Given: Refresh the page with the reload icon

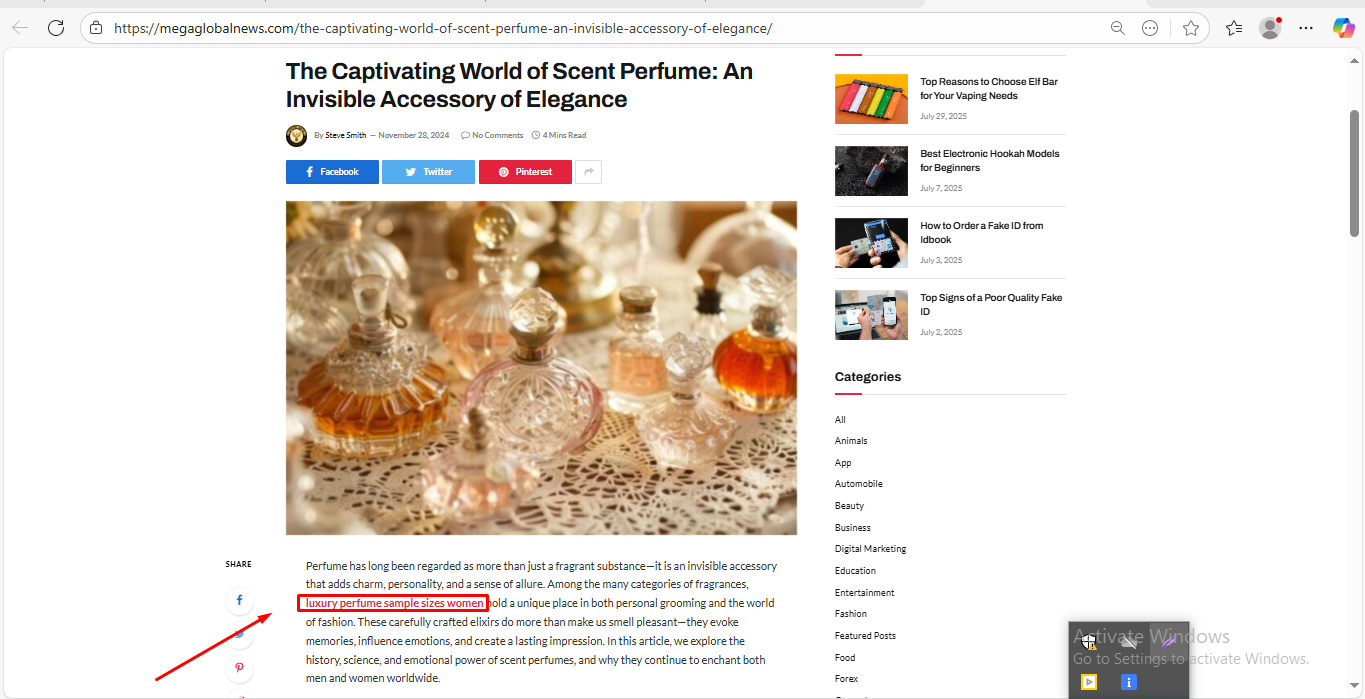Looking at the screenshot, I should 56,28.
